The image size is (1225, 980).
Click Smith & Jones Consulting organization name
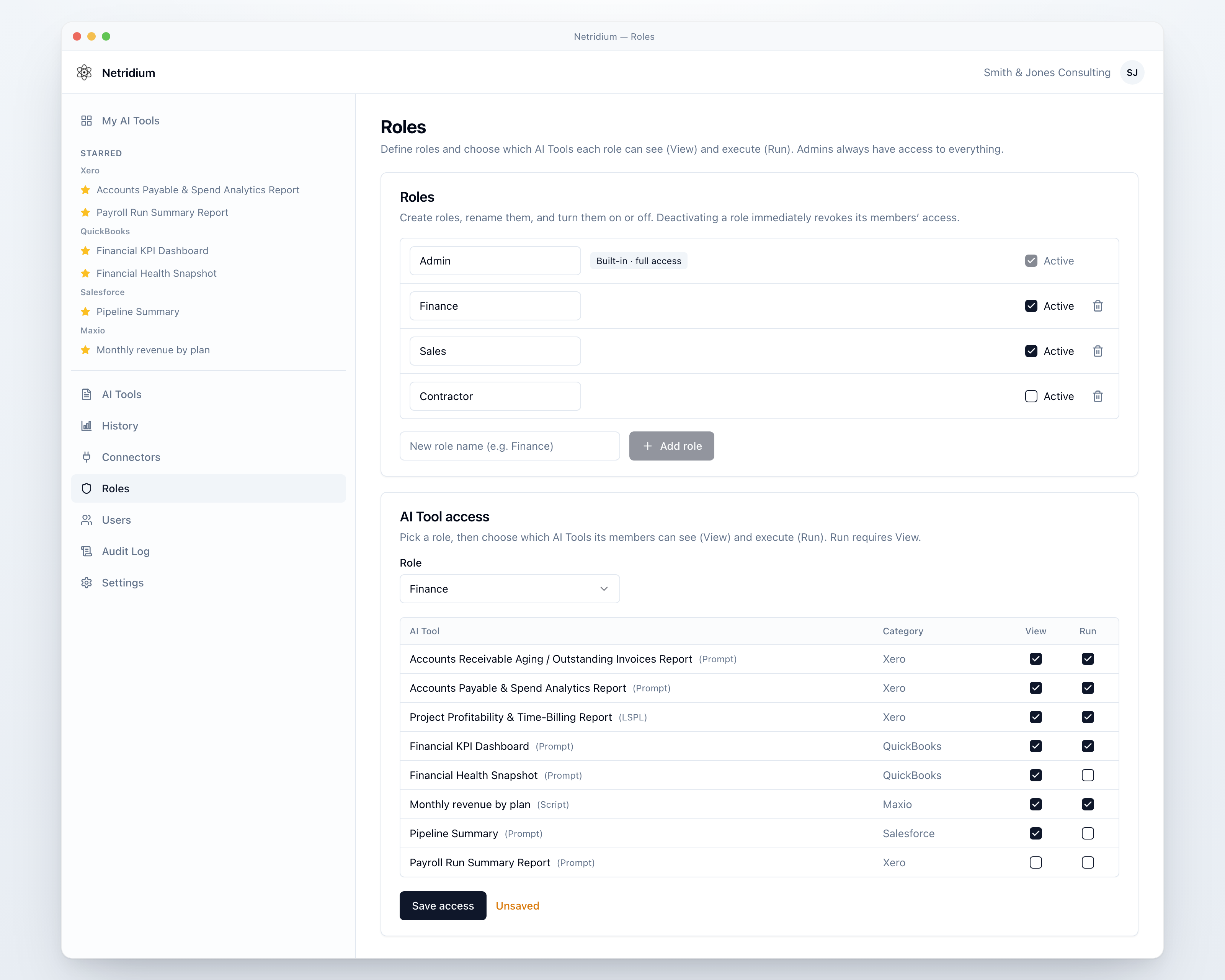point(1047,73)
